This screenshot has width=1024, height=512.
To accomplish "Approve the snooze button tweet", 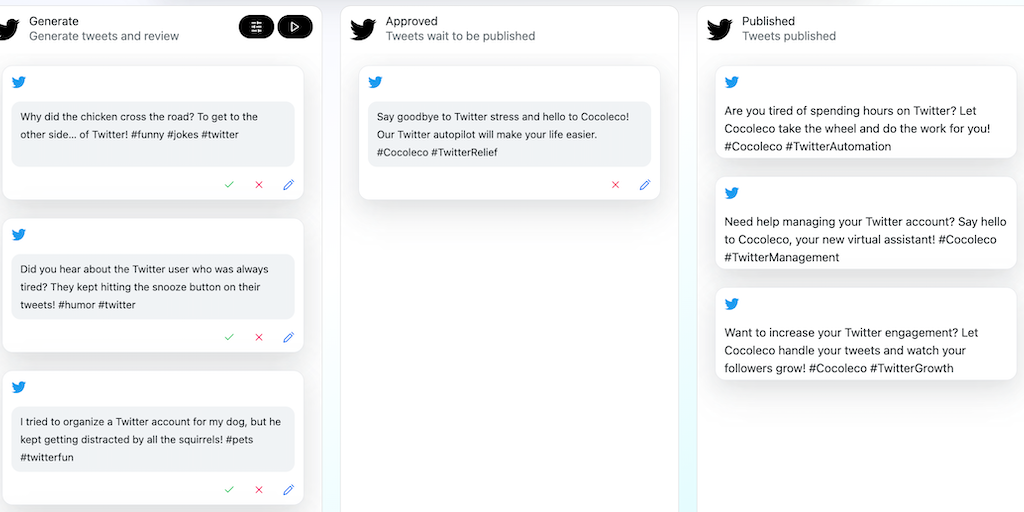I will point(229,338).
